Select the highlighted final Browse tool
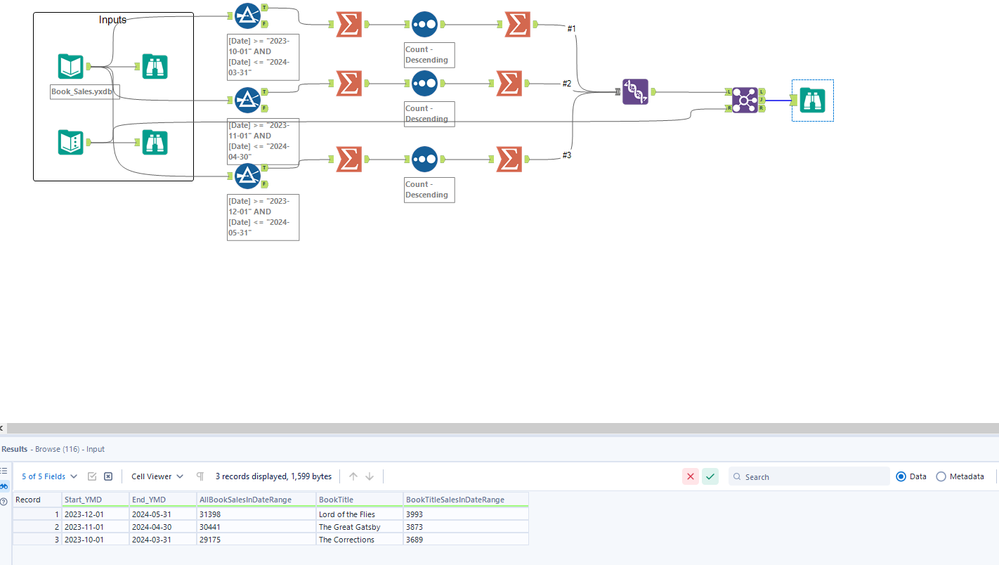The image size is (999, 565). click(812, 100)
